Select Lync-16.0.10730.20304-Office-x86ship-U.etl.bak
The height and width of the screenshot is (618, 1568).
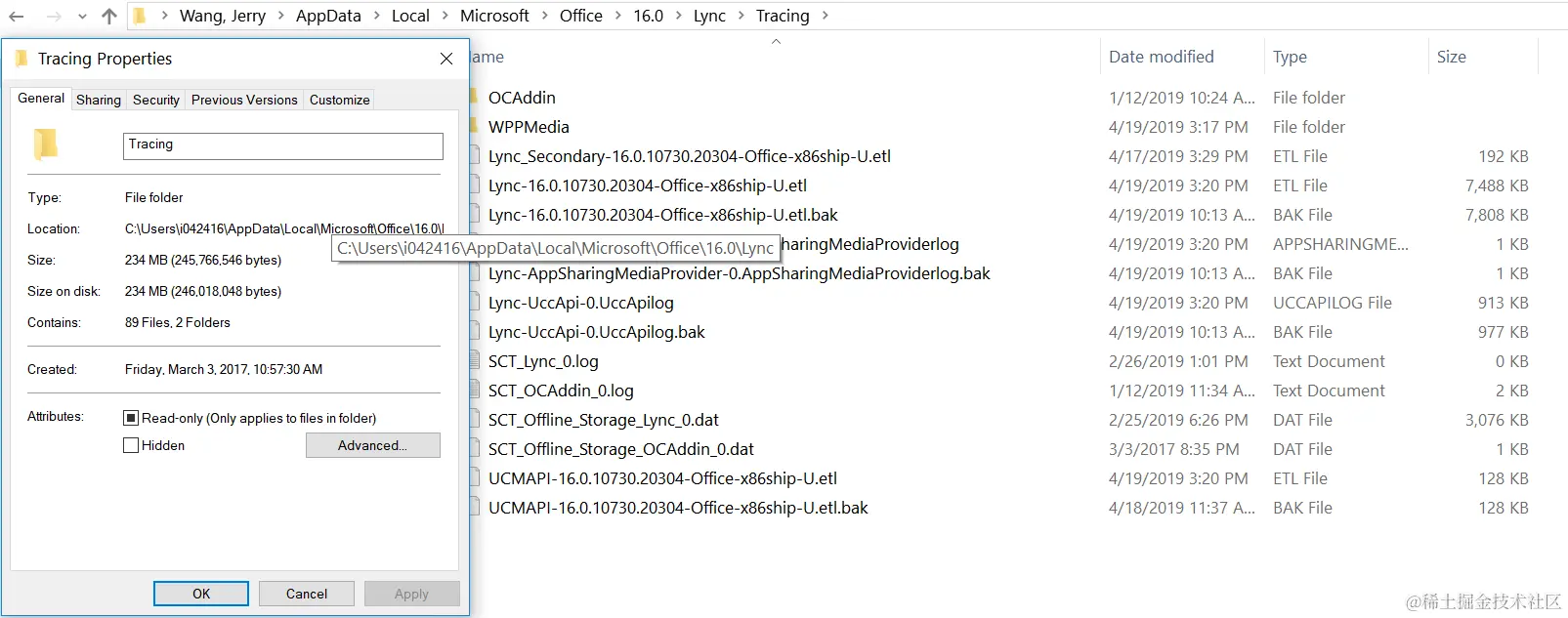663,215
